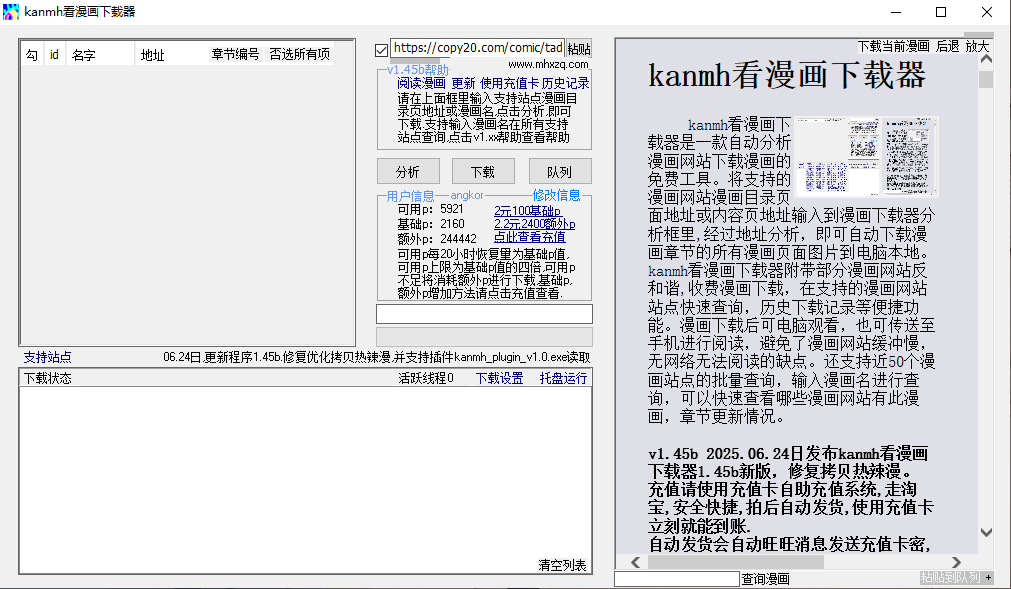The width and height of the screenshot is (1011, 589).
Task: Click the 勾 column header in the list
Action: click(32, 55)
